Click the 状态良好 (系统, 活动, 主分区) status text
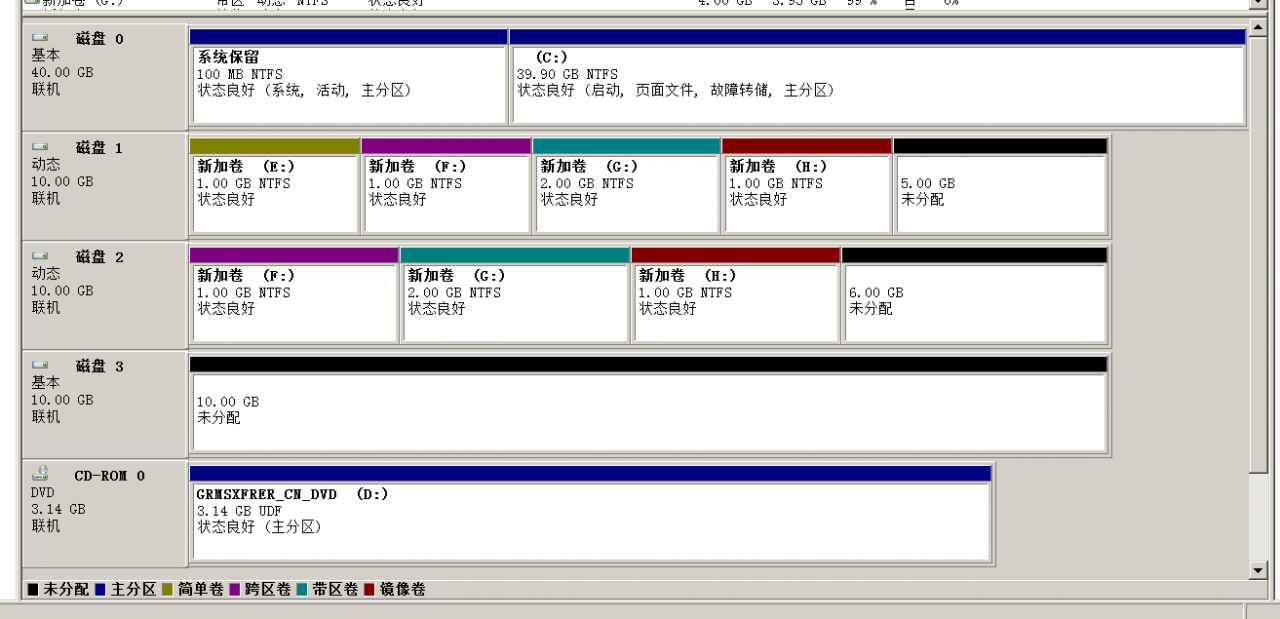This screenshot has height=619, width=1280. pos(304,90)
